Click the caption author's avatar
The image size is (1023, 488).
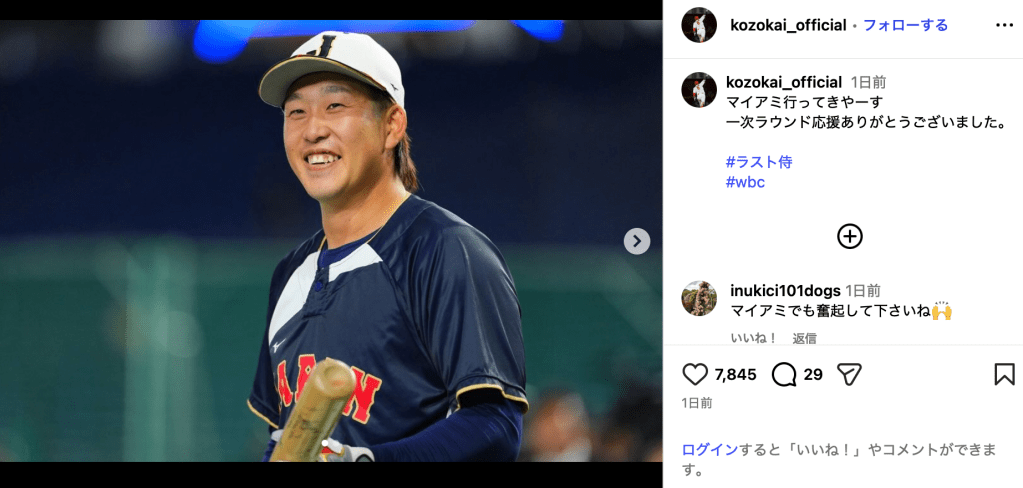coord(699,90)
